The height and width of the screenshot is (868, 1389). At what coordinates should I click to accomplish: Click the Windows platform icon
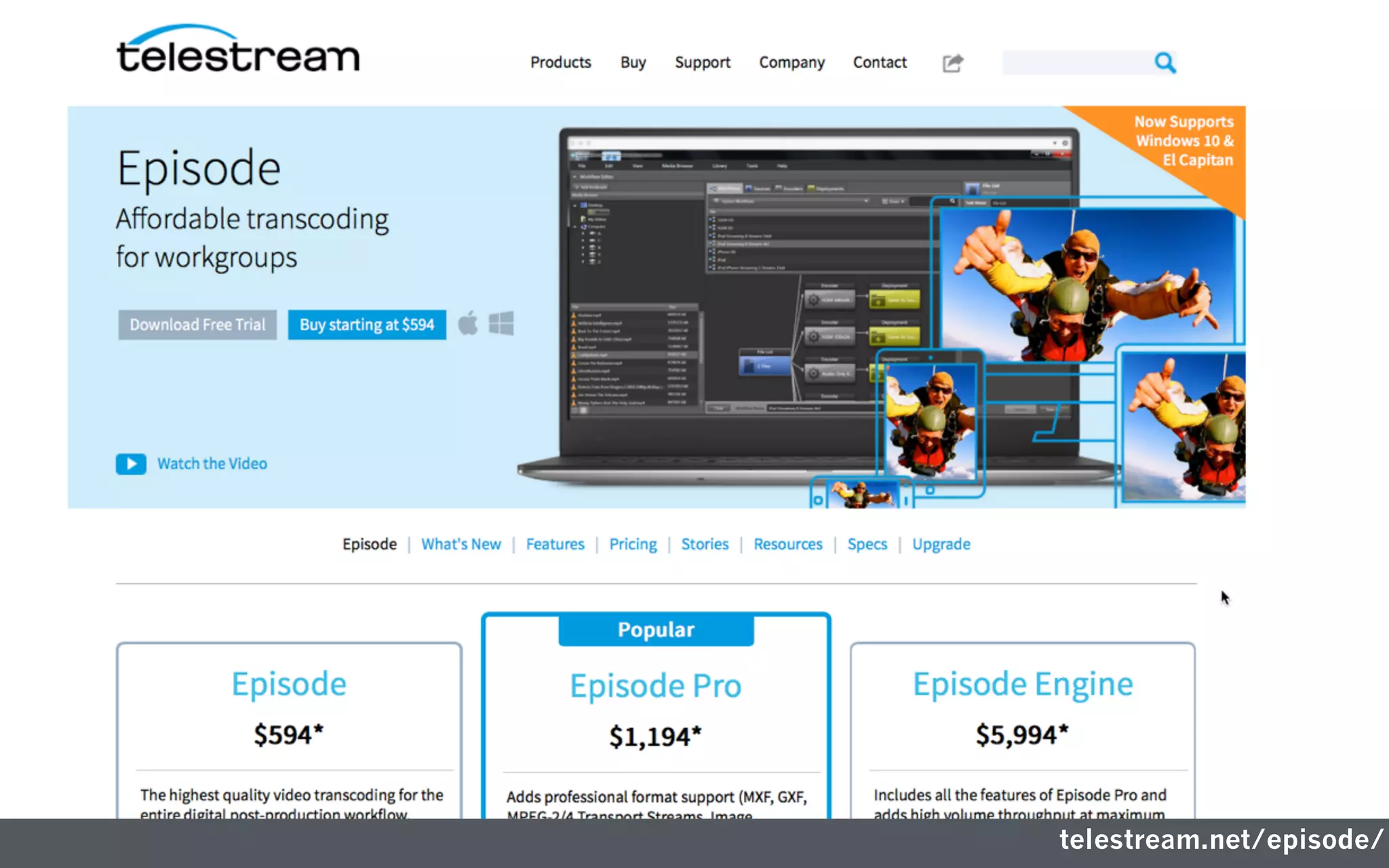tap(501, 323)
